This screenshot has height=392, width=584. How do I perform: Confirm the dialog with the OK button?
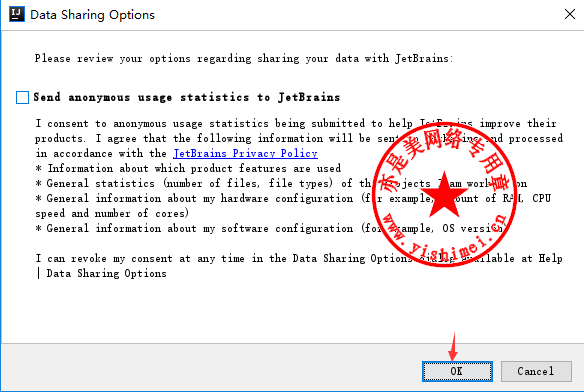coord(457,371)
